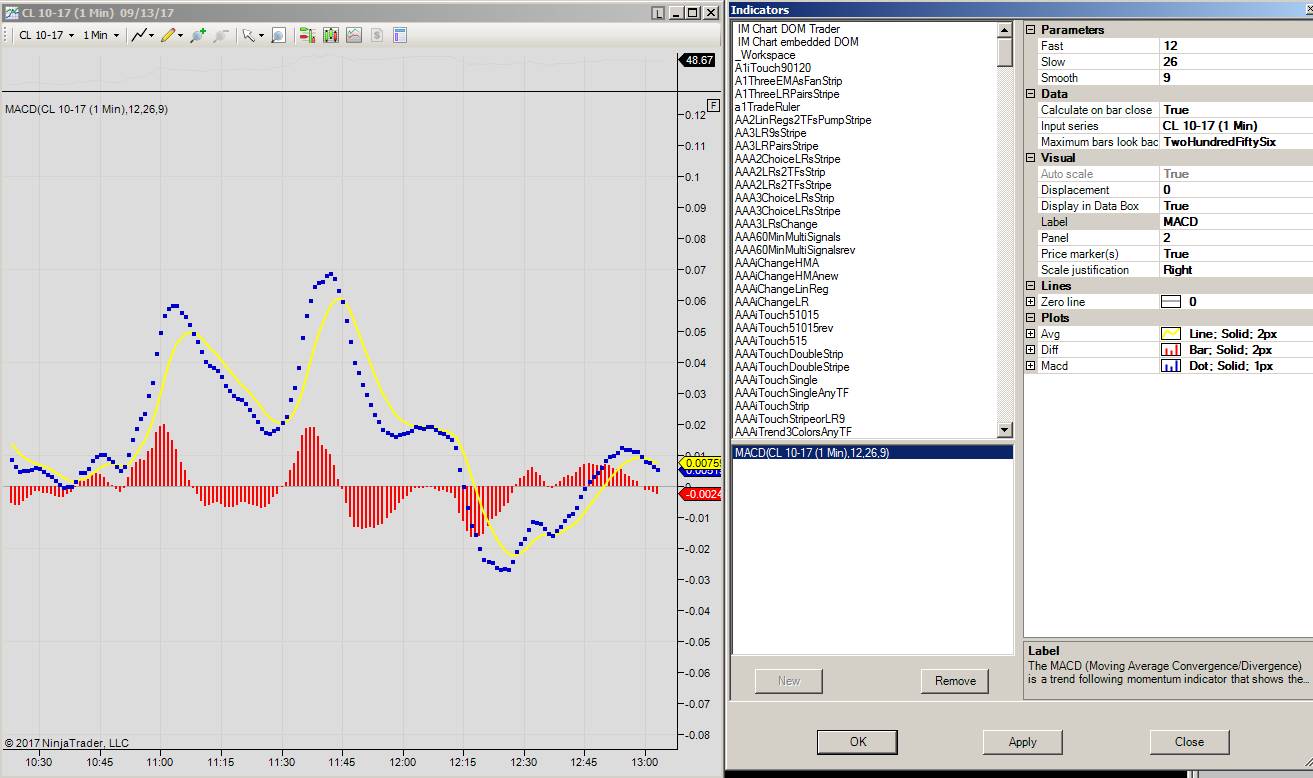Image resolution: width=1313 pixels, height=778 pixels.
Task: Open chart properties from the toolbar
Action: (x=399, y=35)
